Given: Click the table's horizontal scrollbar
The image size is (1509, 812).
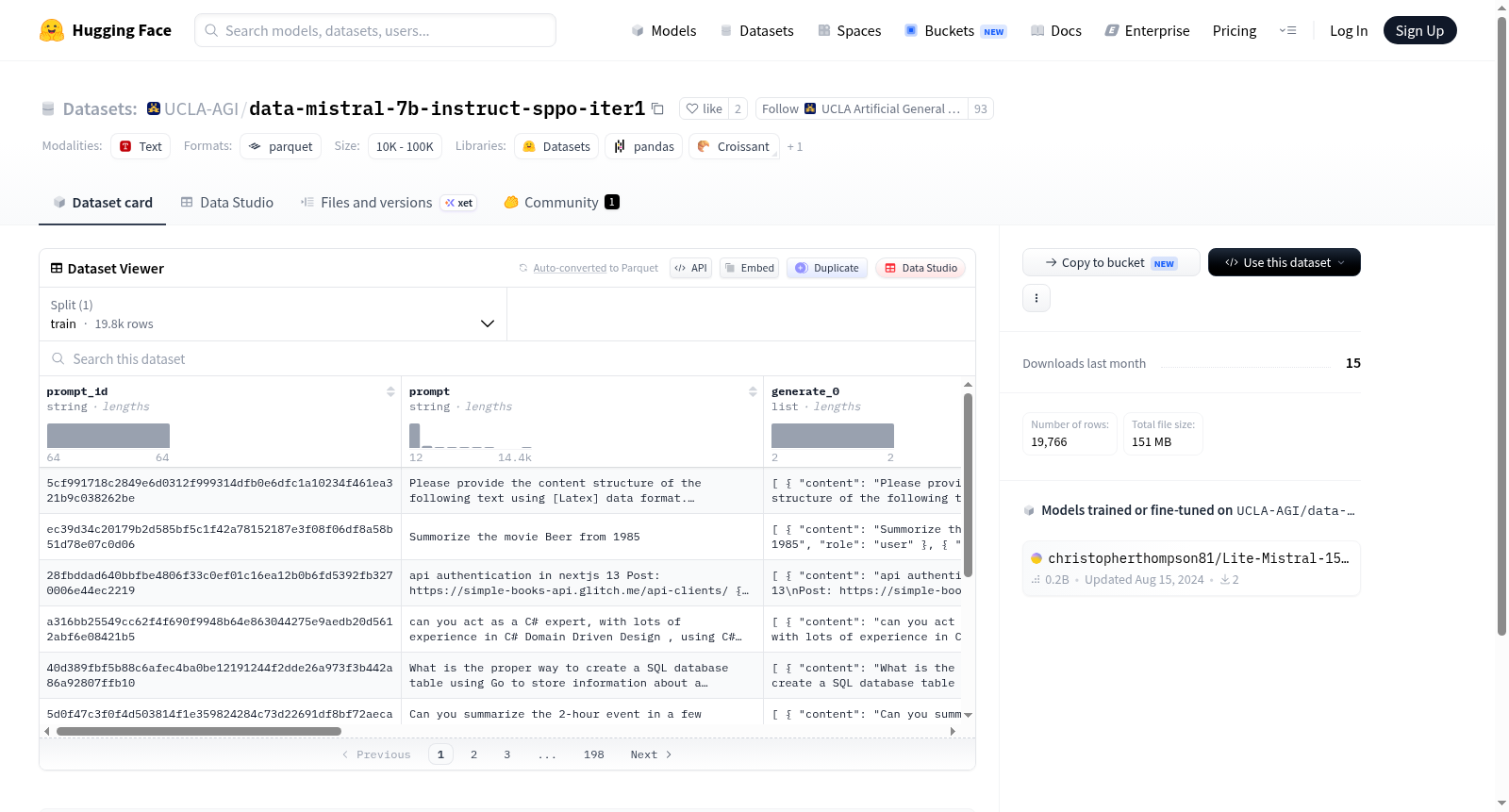Looking at the screenshot, I should pos(199,731).
